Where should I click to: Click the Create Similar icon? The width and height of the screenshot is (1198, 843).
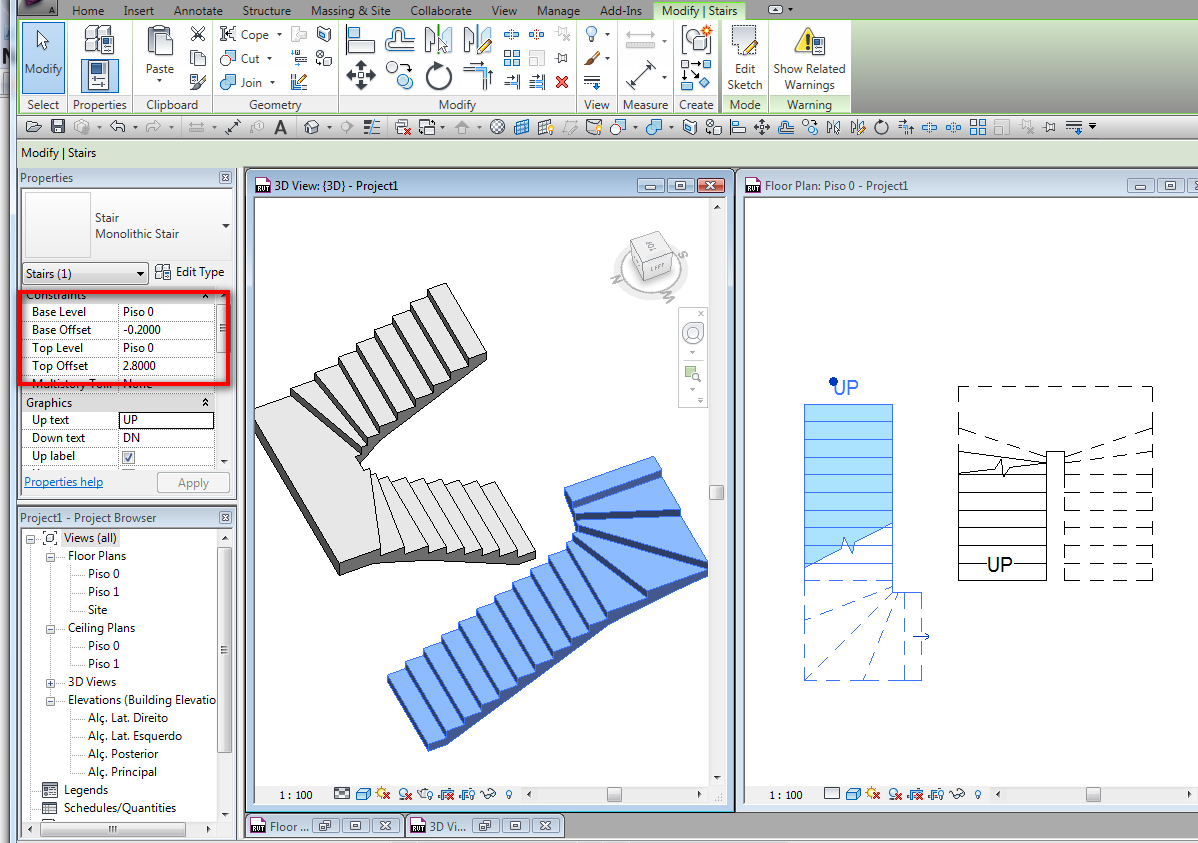(x=696, y=75)
